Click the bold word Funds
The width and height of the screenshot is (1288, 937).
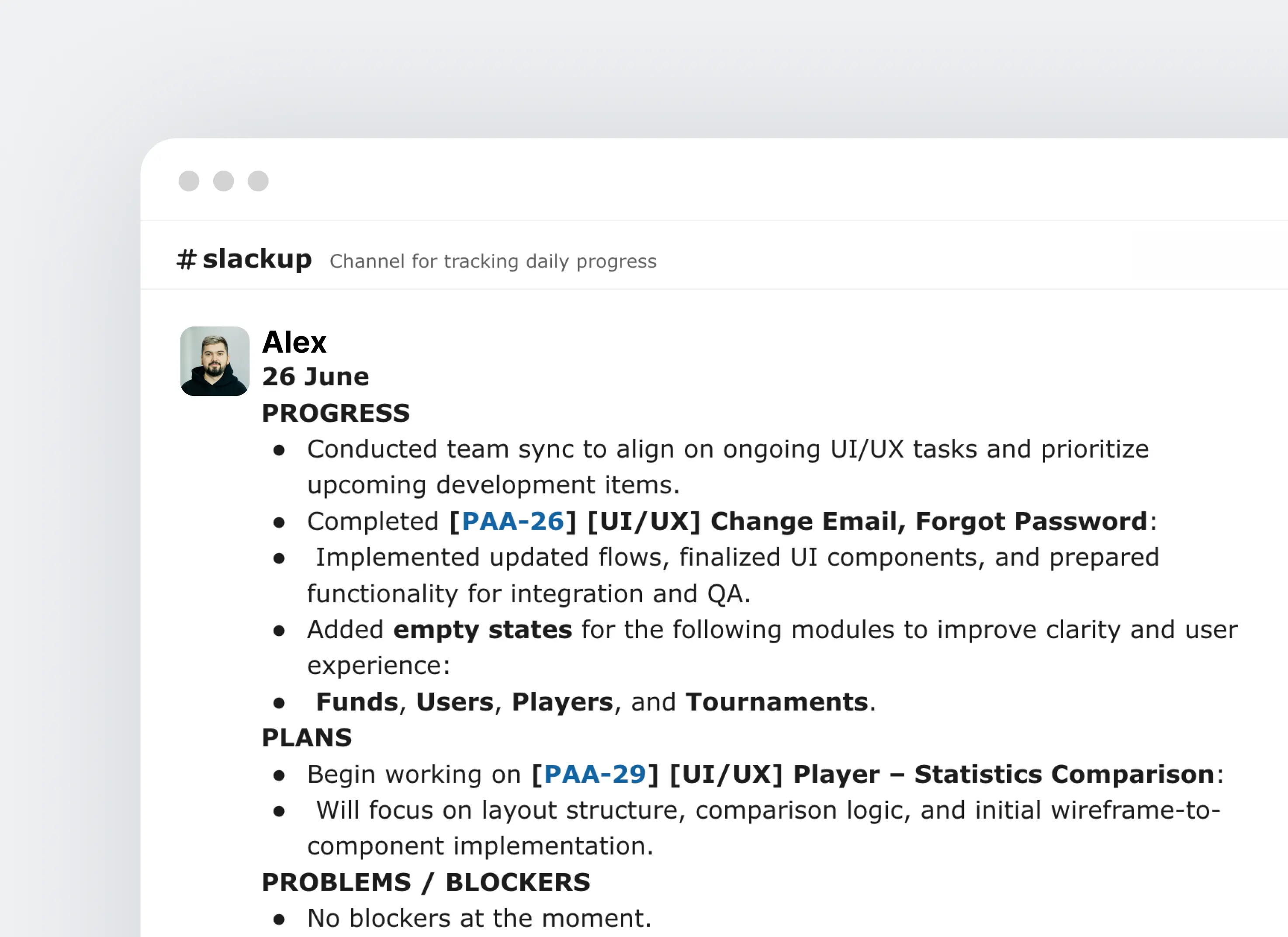point(357,702)
